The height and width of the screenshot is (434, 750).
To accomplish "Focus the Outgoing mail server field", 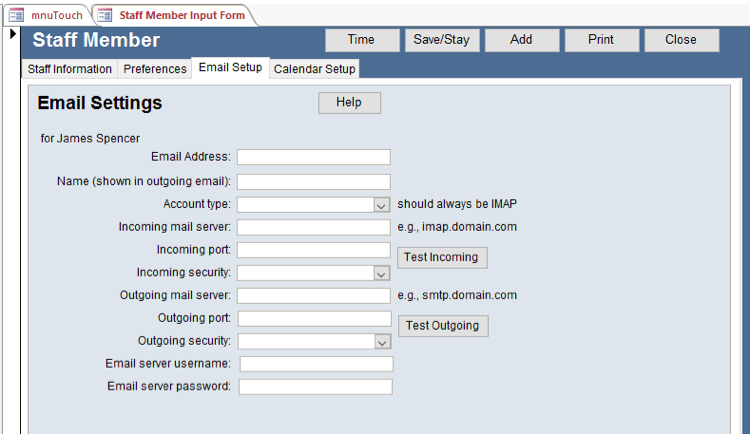I will 314,296.
